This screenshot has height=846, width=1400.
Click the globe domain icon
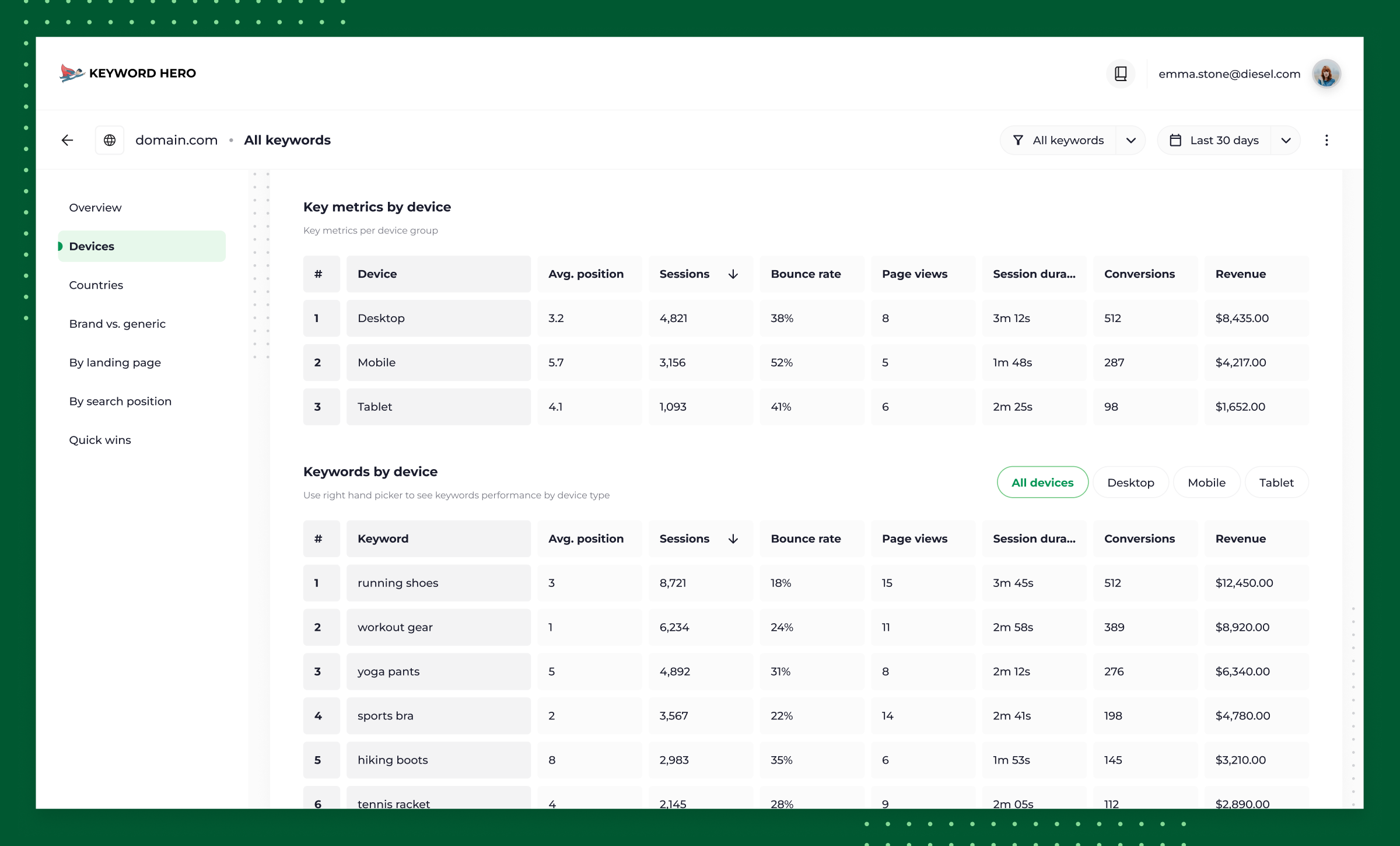click(110, 140)
